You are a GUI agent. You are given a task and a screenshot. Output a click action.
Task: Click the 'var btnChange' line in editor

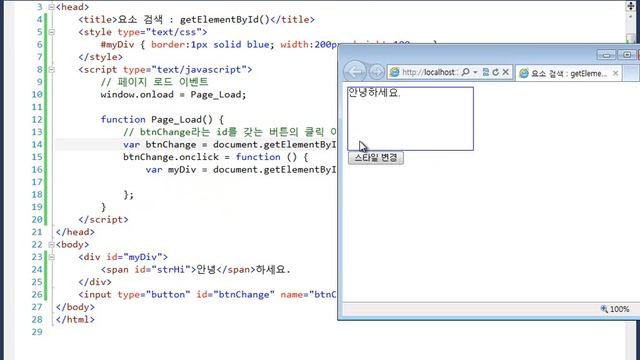pyautogui.click(x=229, y=144)
